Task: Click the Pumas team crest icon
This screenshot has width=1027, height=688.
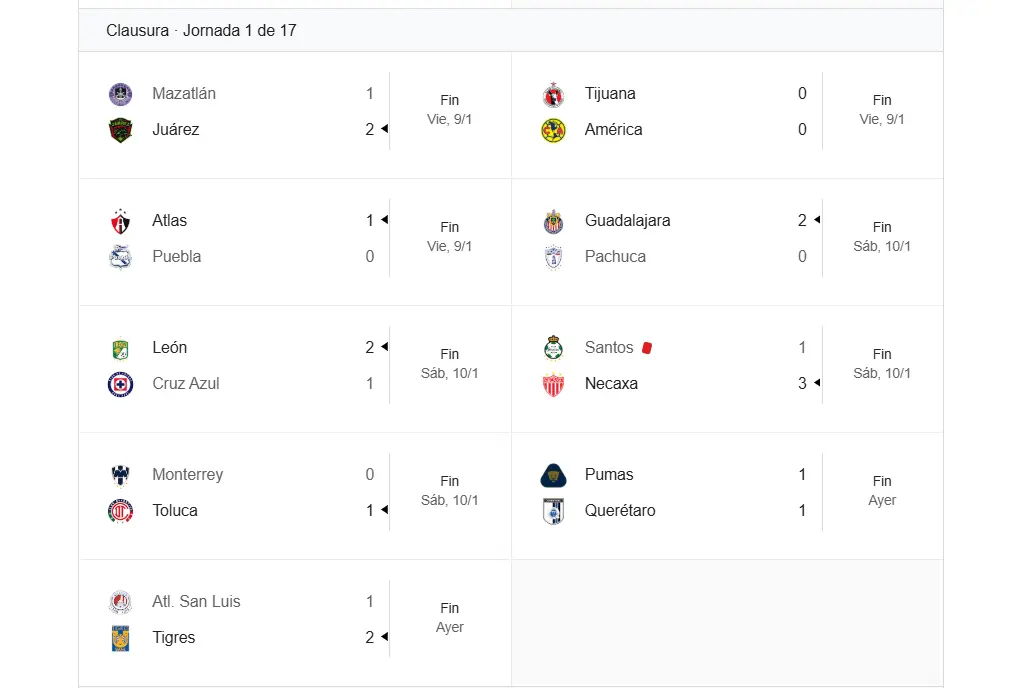Action: coord(553,475)
